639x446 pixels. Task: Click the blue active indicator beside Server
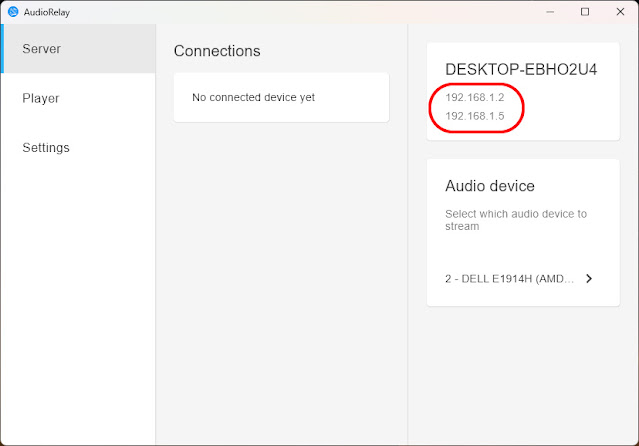point(2,48)
